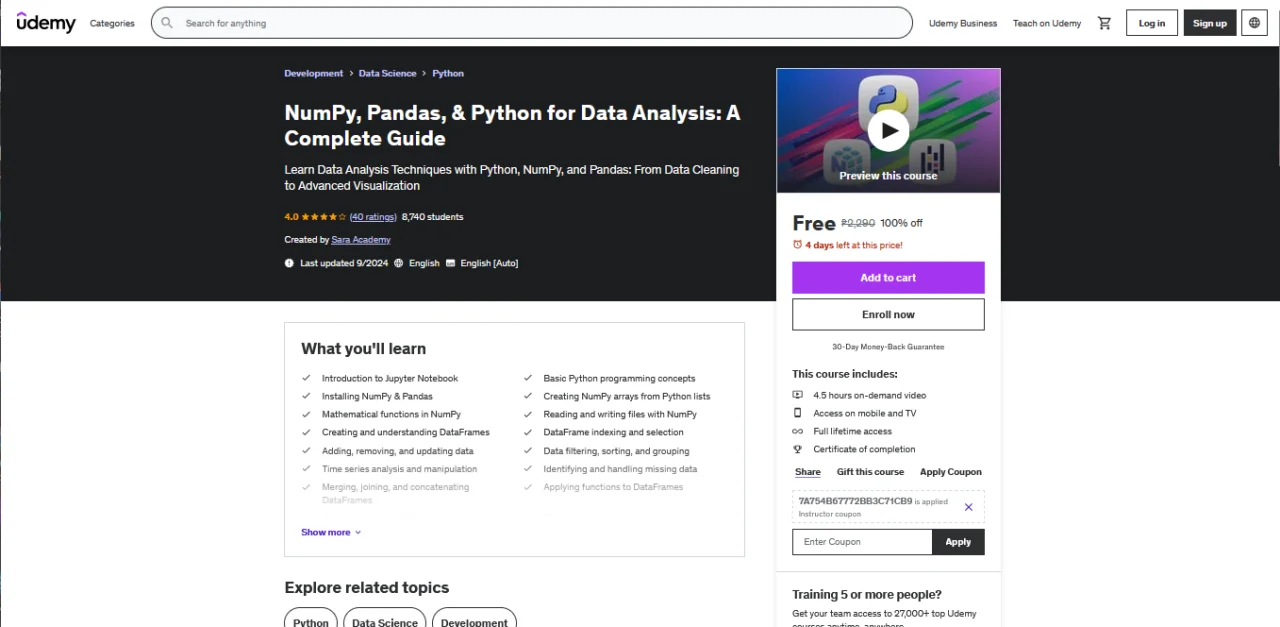Expand the Show more learning list
This screenshot has height=627, width=1280.
(331, 532)
